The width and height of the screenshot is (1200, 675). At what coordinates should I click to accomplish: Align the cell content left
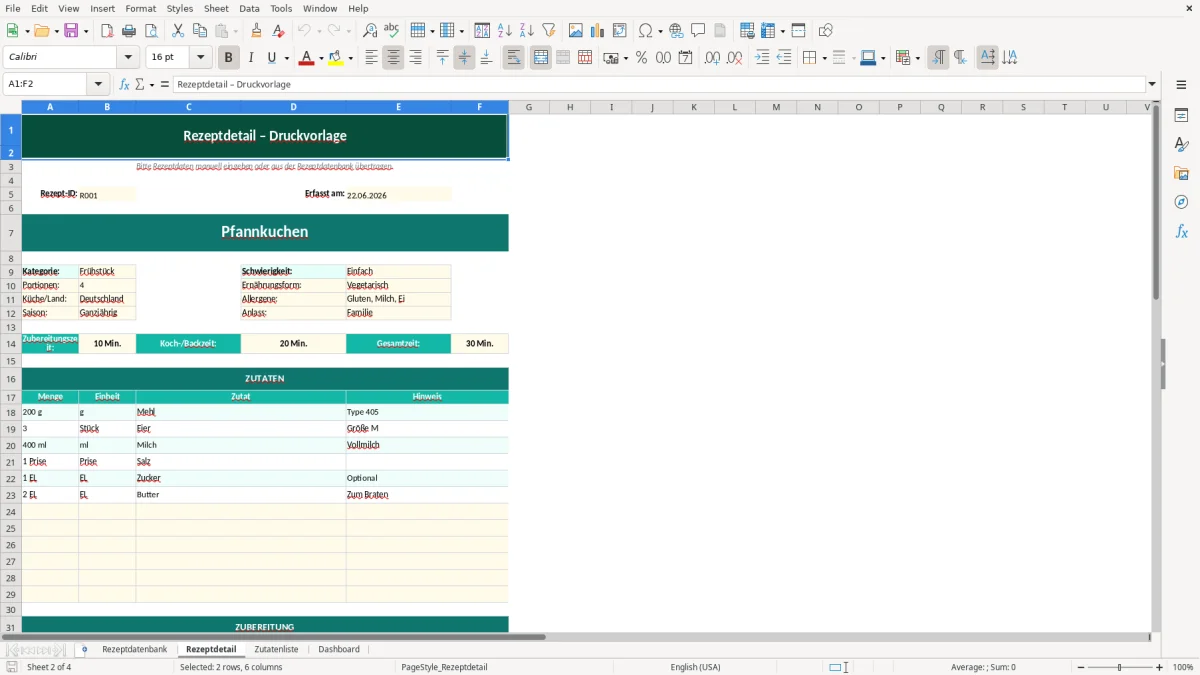(x=371, y=58)
